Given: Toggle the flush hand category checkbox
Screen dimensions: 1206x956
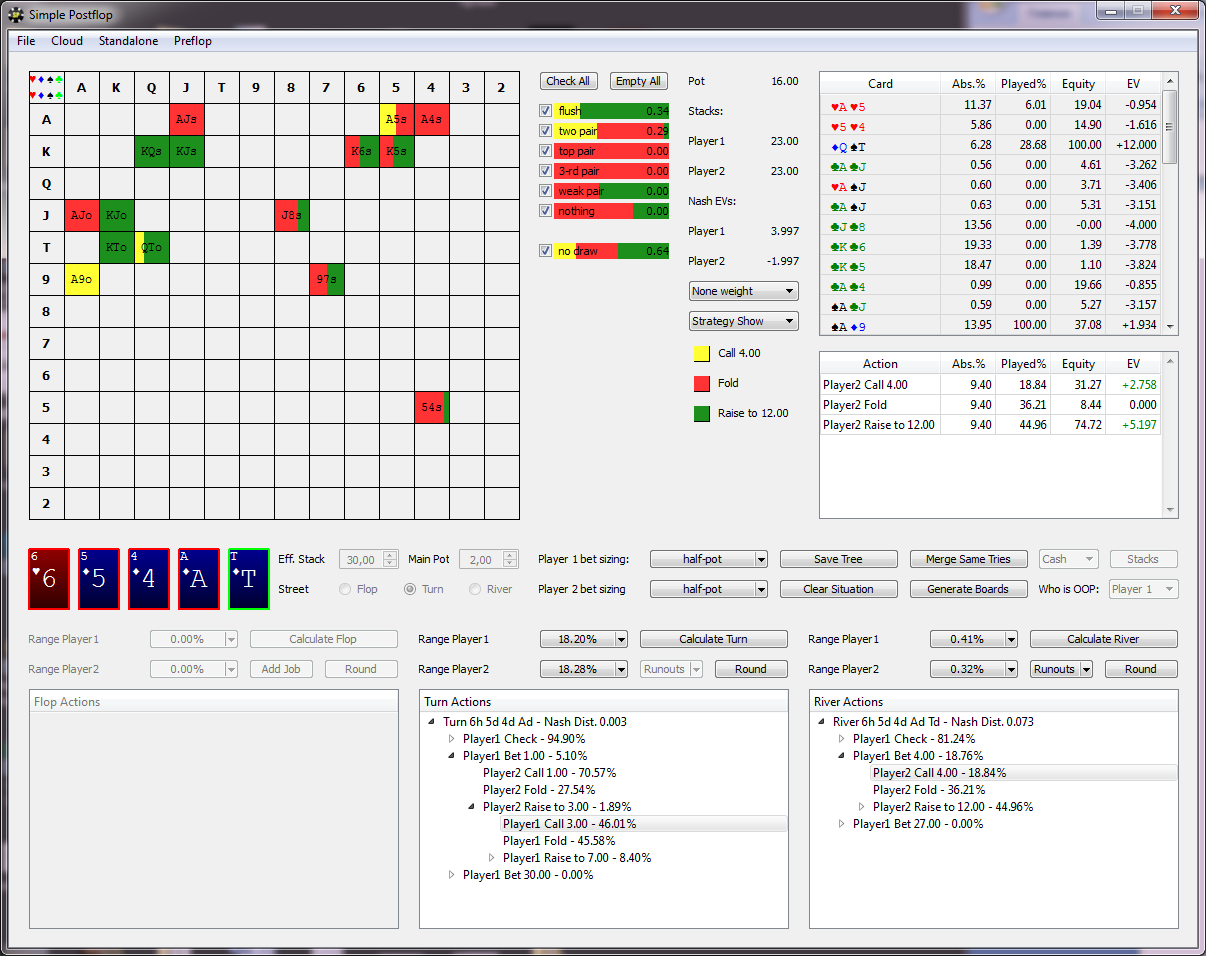Looking at the screenshot, I should pos(545,111).
